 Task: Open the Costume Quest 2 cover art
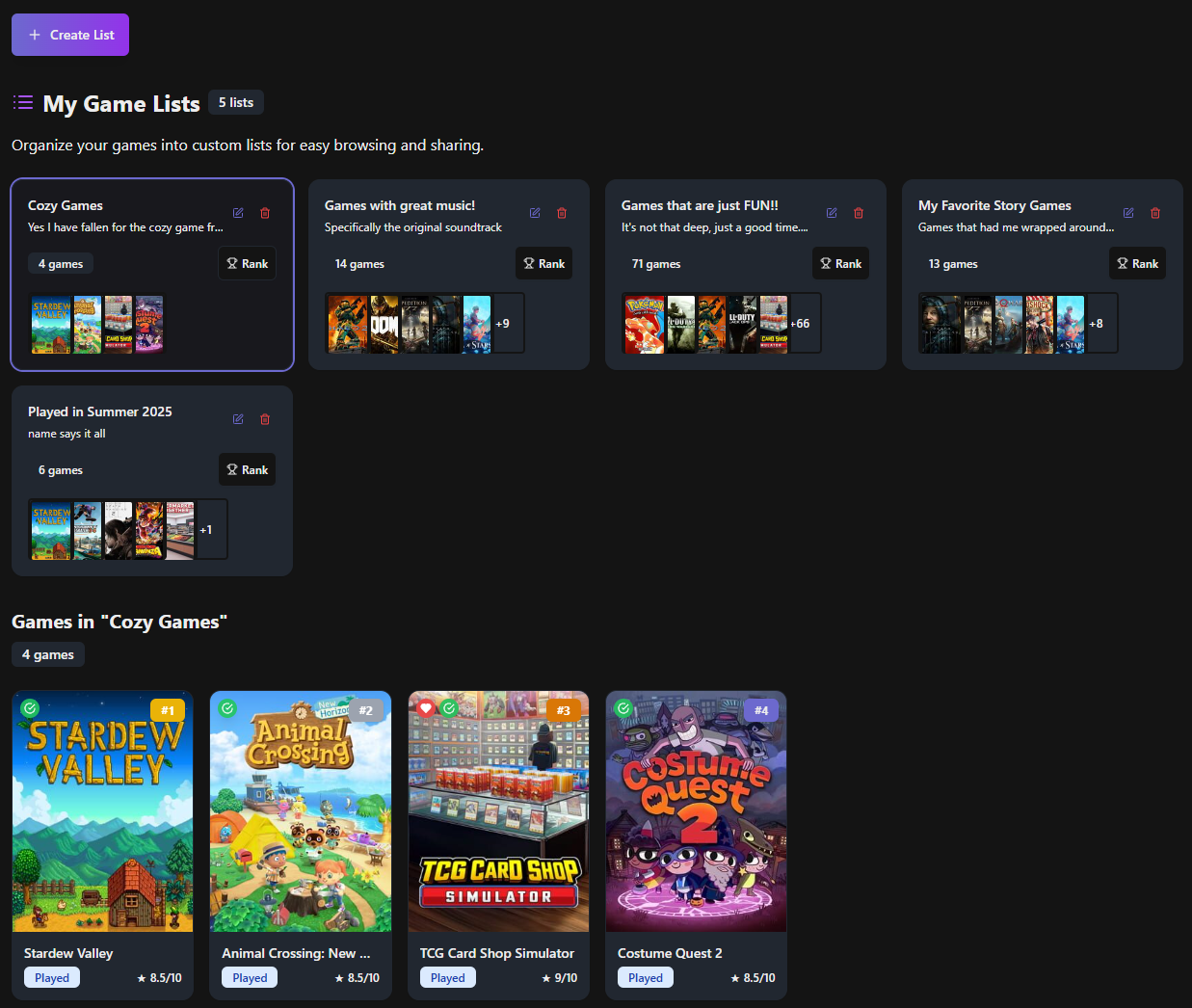point(697,811)
